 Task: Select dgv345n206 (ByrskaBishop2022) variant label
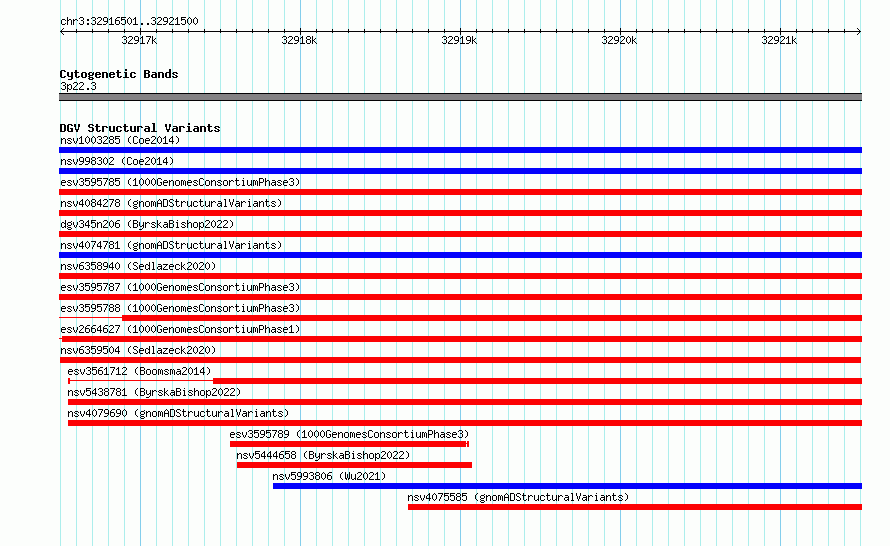click(x=147, y=224)
